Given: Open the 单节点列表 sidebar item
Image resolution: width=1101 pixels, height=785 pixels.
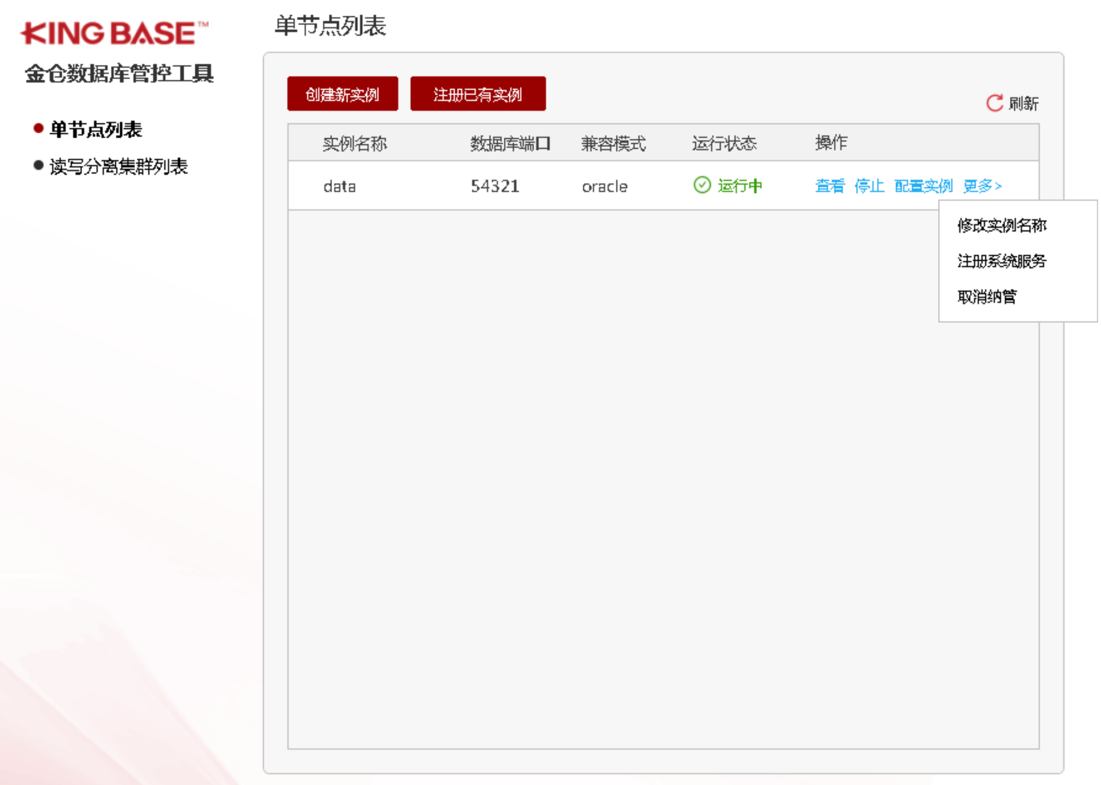Looking at the screenshot, I should tap(95, 130).
